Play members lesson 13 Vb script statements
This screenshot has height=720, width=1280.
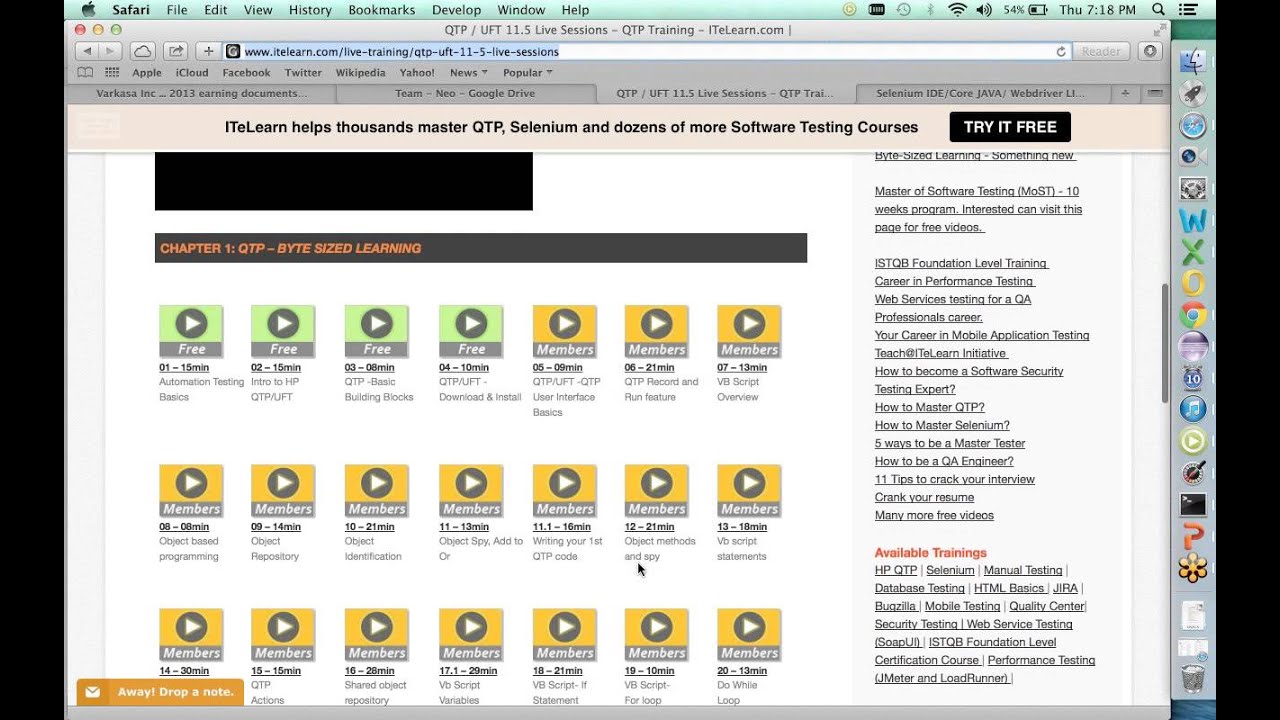coord(749,490)
